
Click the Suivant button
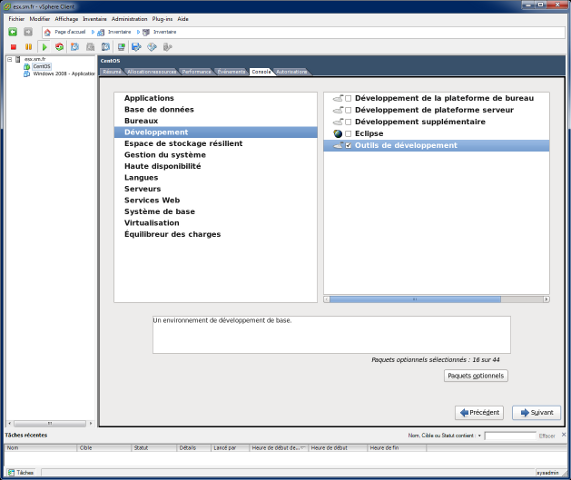pyautogui.click(x=536, y=413)
